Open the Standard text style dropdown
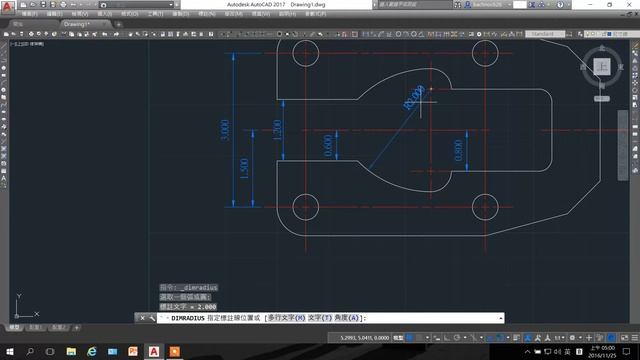Viewport: 640px width, 360px height. pyautogui.click(x=545, y=34)
